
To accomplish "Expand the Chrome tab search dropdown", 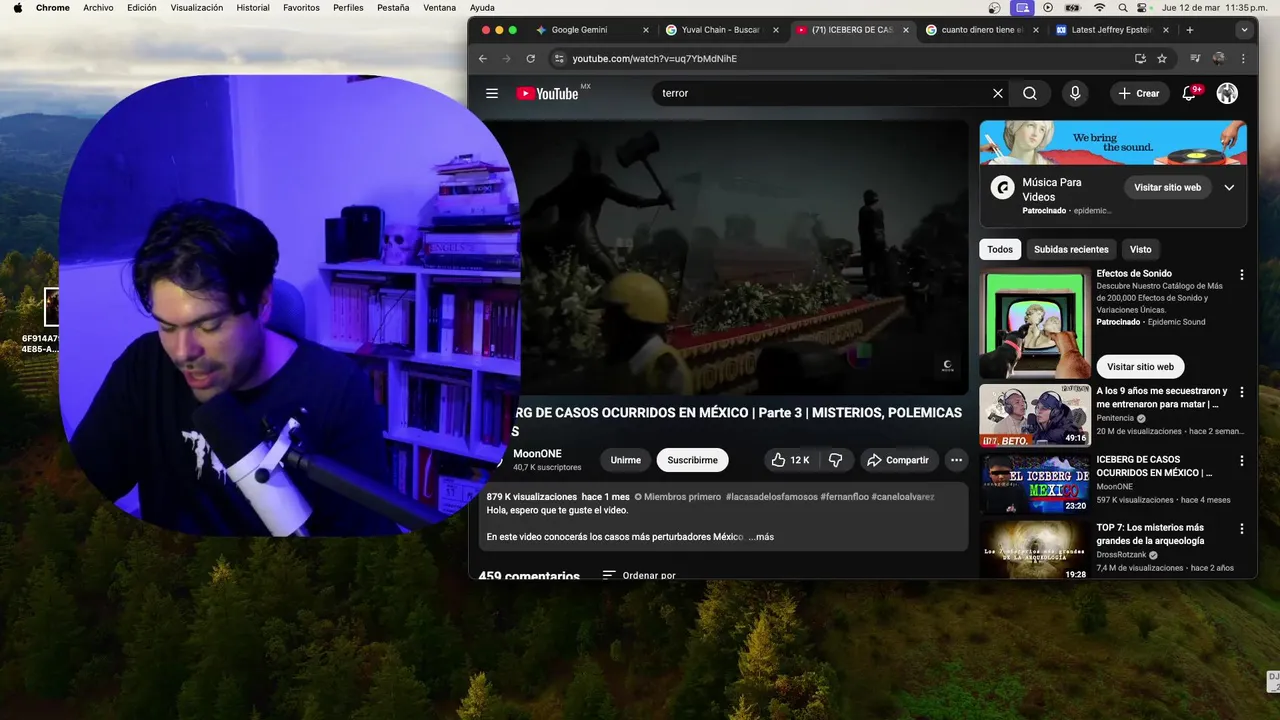I will tap(1245, 30).
